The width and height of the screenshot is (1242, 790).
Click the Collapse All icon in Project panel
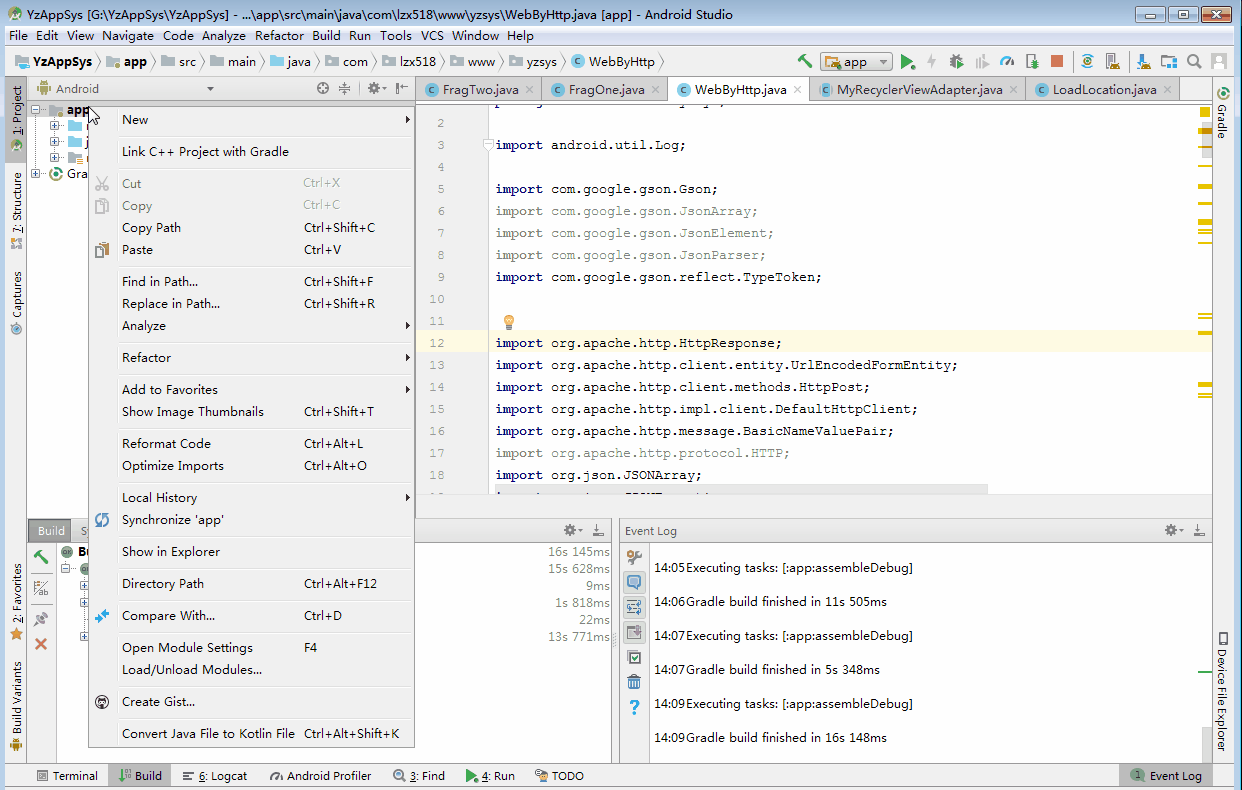[344, 88]
